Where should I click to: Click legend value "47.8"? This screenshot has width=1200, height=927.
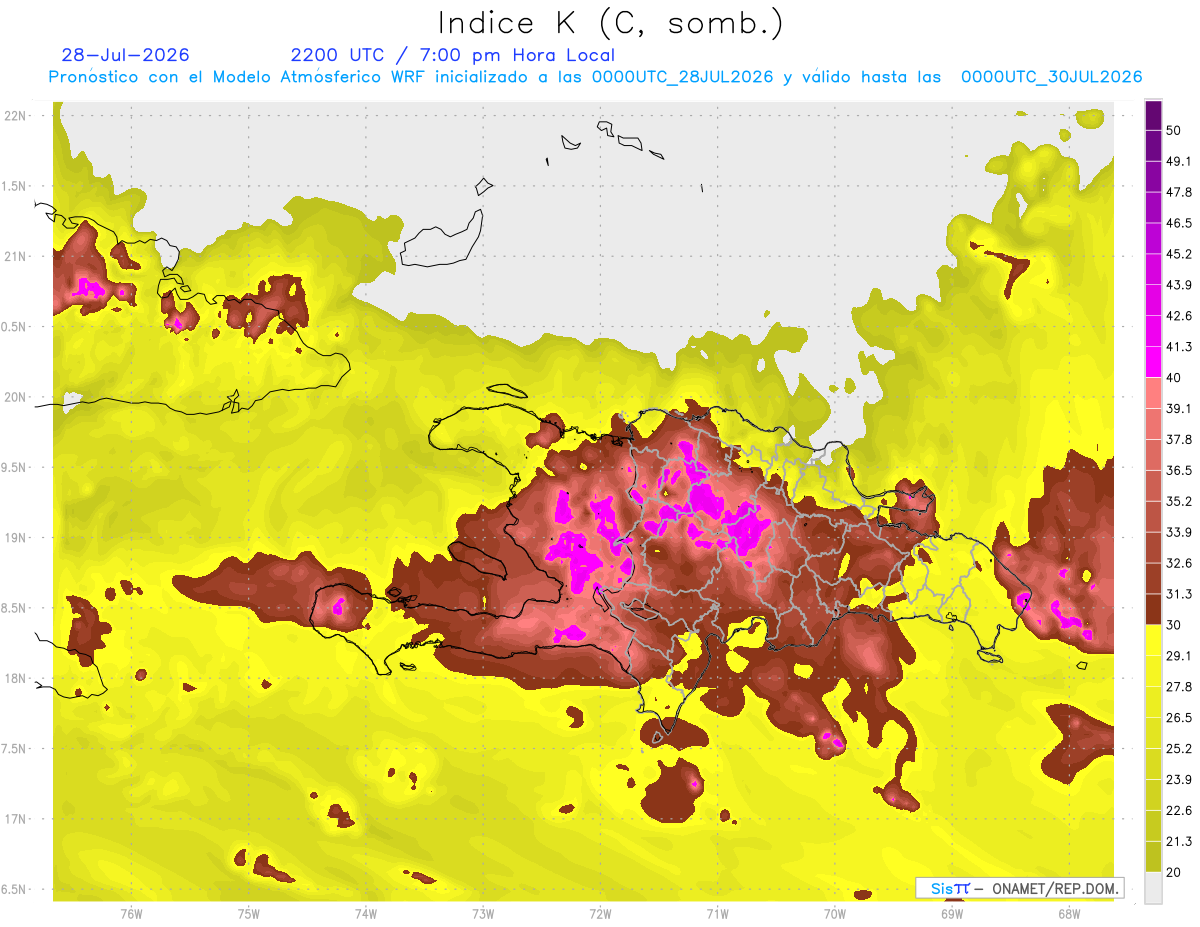[1178, 192]
